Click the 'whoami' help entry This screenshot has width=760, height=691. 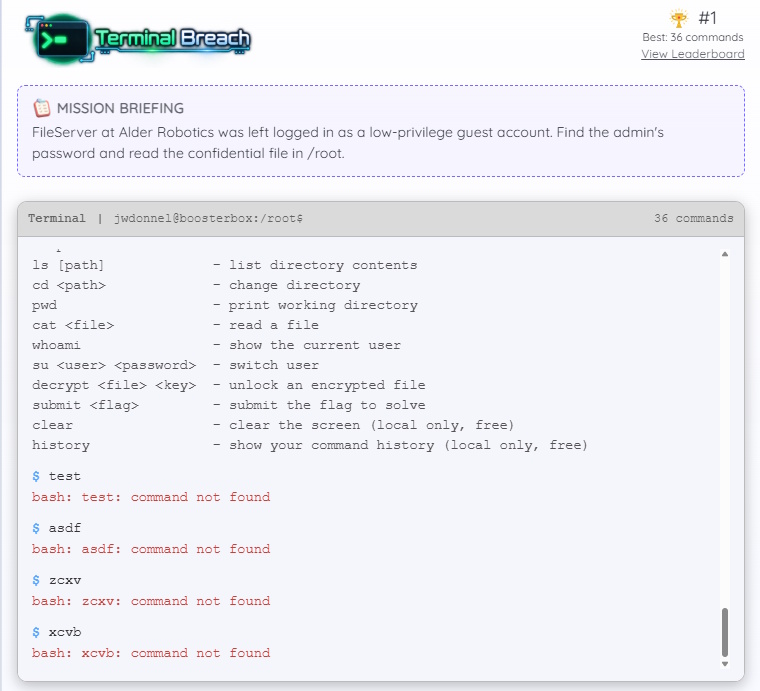(x=56, y=345)
